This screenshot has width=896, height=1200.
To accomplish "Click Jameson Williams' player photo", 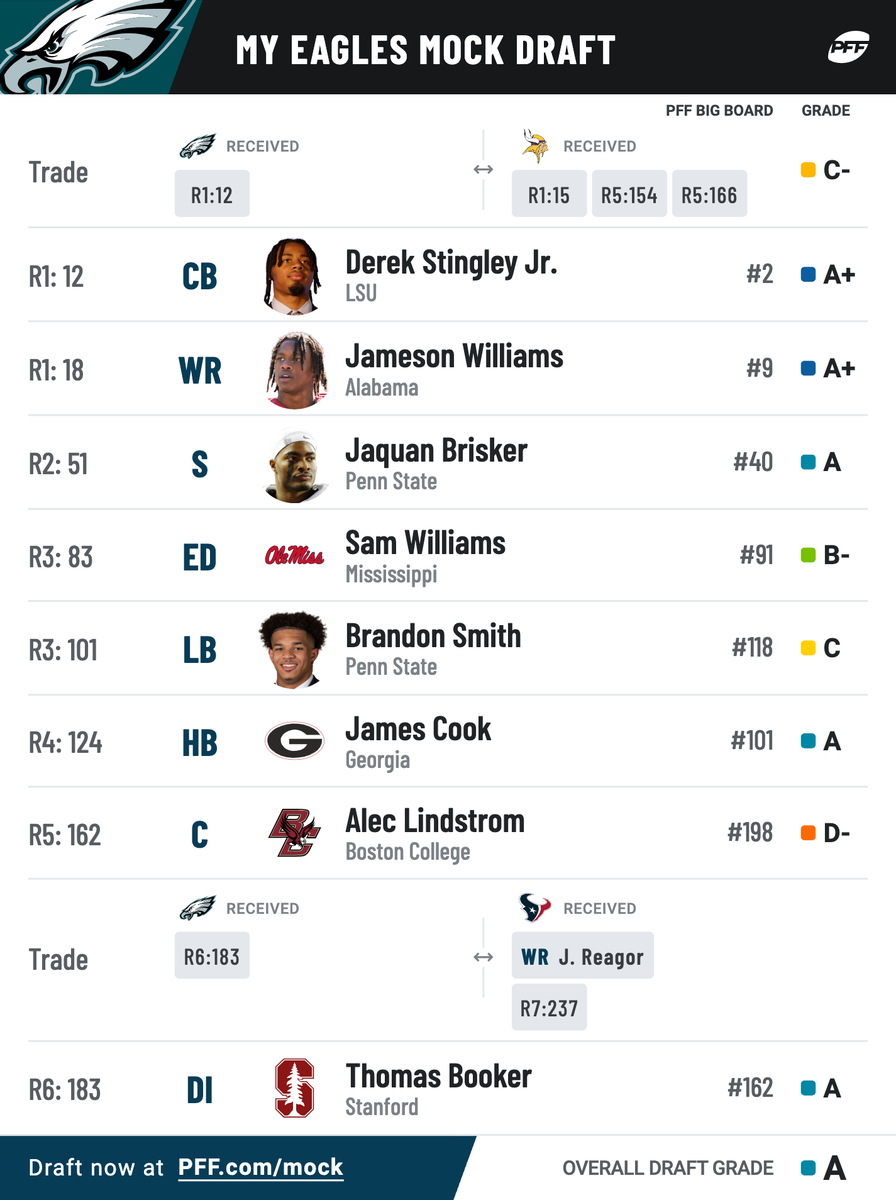I will [296, 370].
